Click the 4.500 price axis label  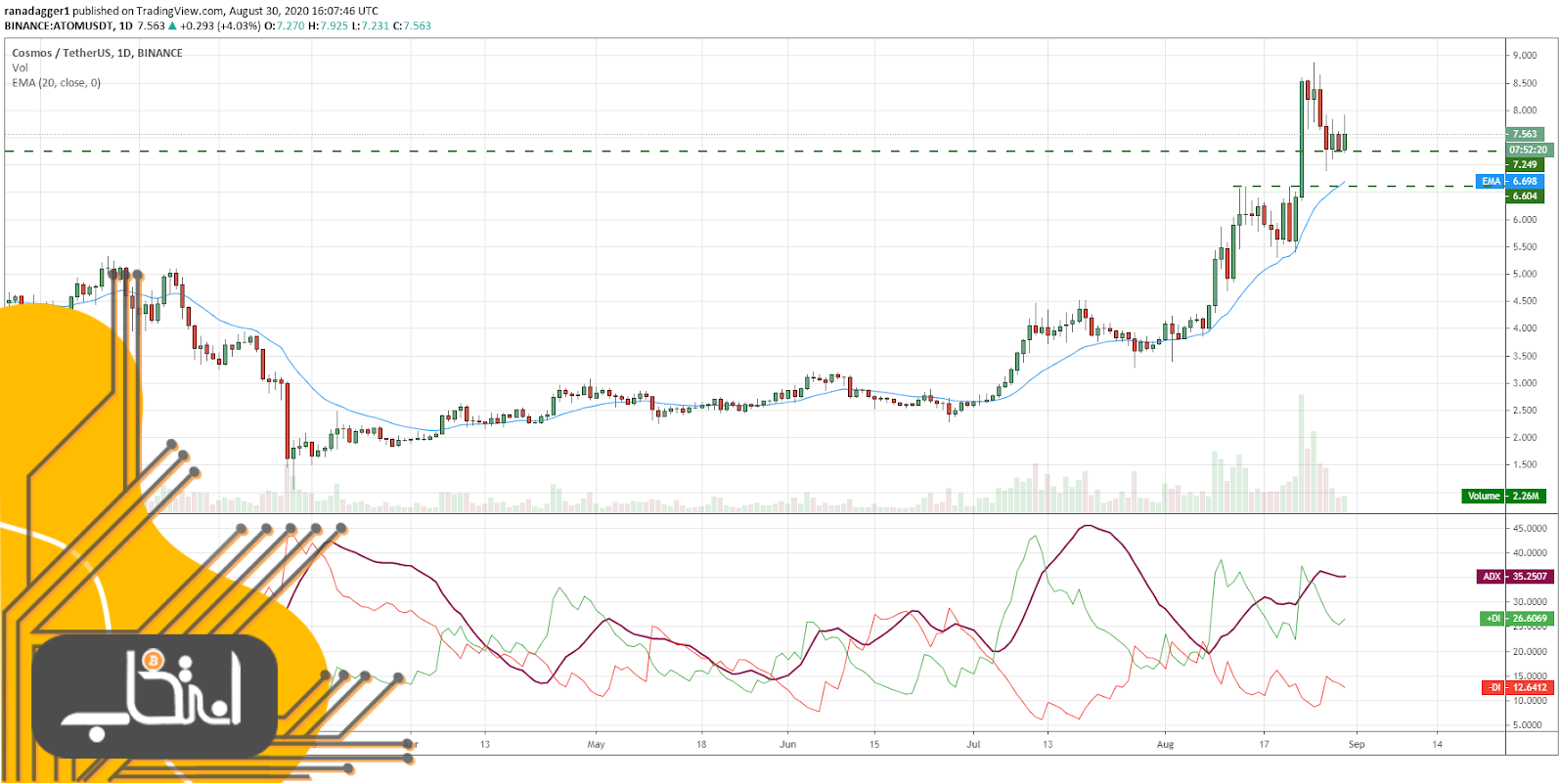tap(1524, 301)
